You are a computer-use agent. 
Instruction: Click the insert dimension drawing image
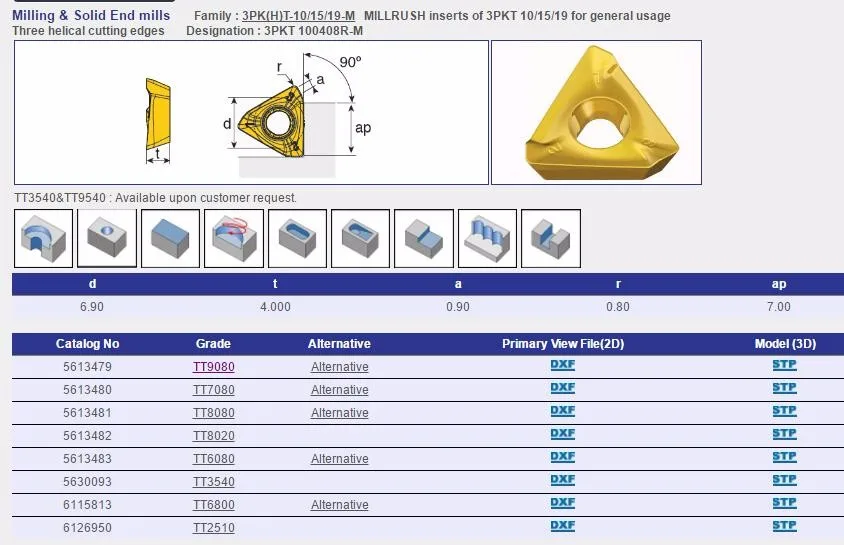coord(251,112)
